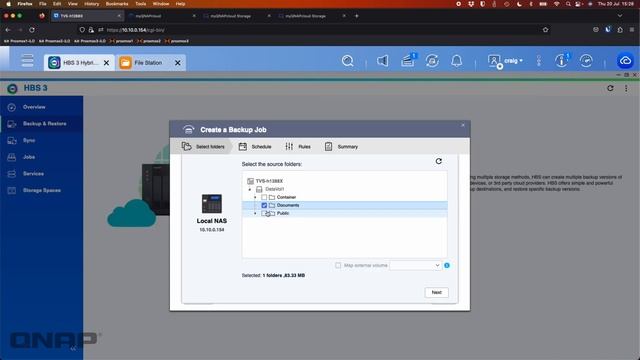
Task: Expand the Container folder node
Action: pos(256,198)
